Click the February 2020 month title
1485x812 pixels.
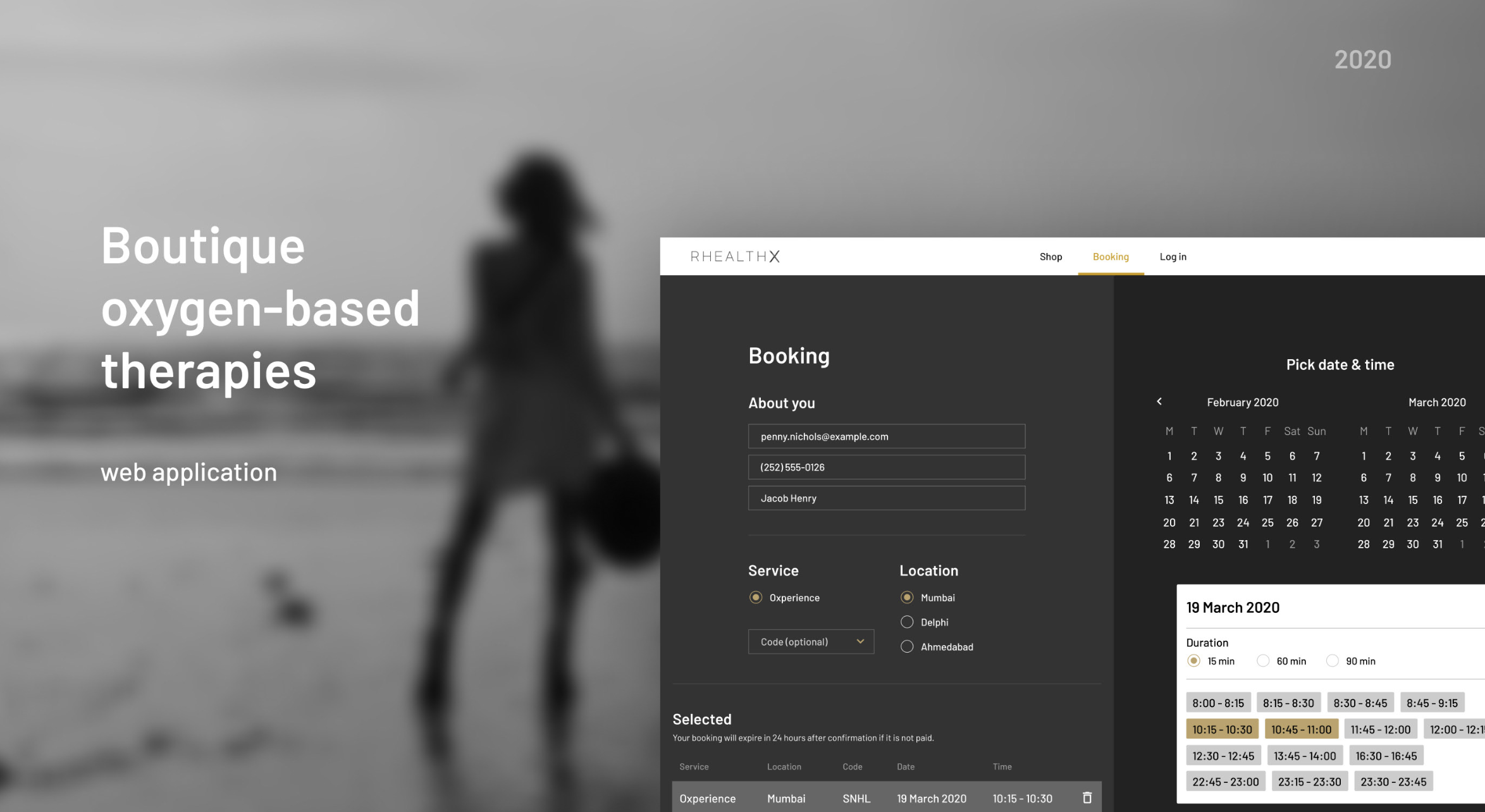[x=1242, y=402]
